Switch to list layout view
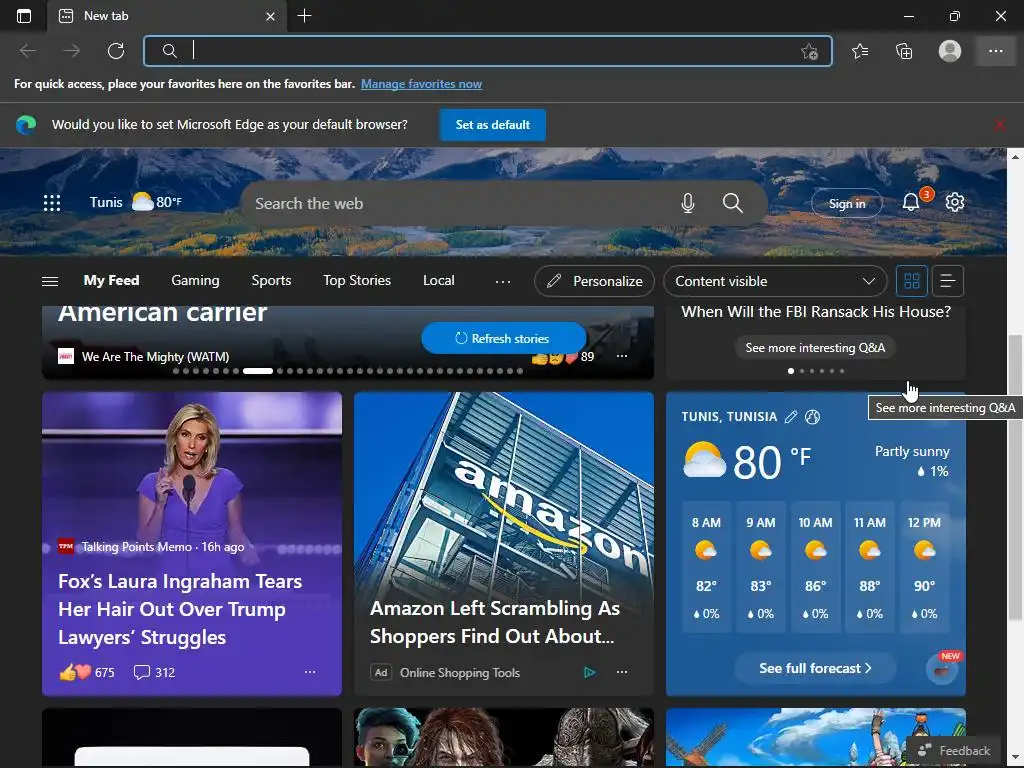Image resolution: width=1024 pixels, height=768 pixels. click(x=947, y=281)
